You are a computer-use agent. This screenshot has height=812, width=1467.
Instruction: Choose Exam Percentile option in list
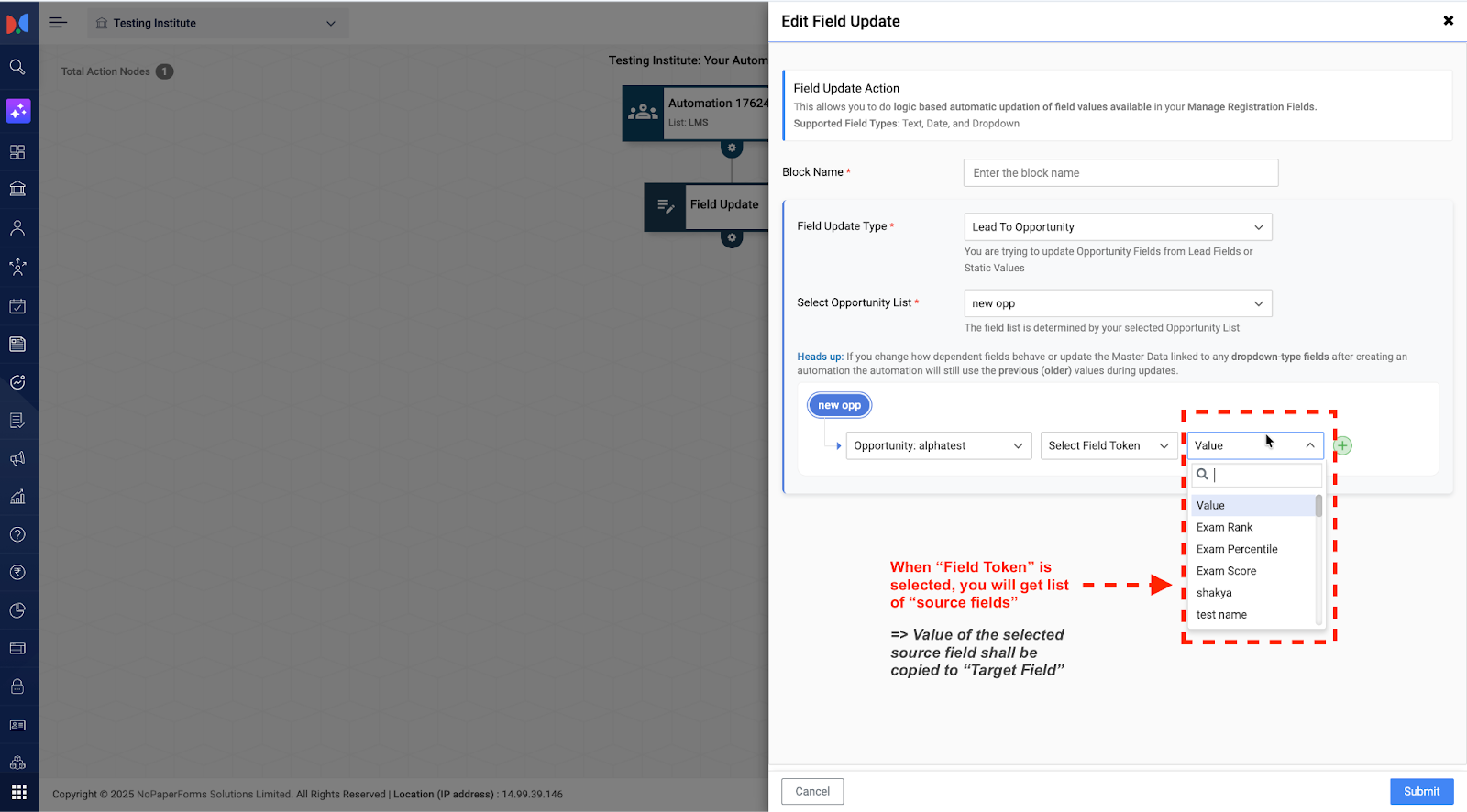point(1236,549)
